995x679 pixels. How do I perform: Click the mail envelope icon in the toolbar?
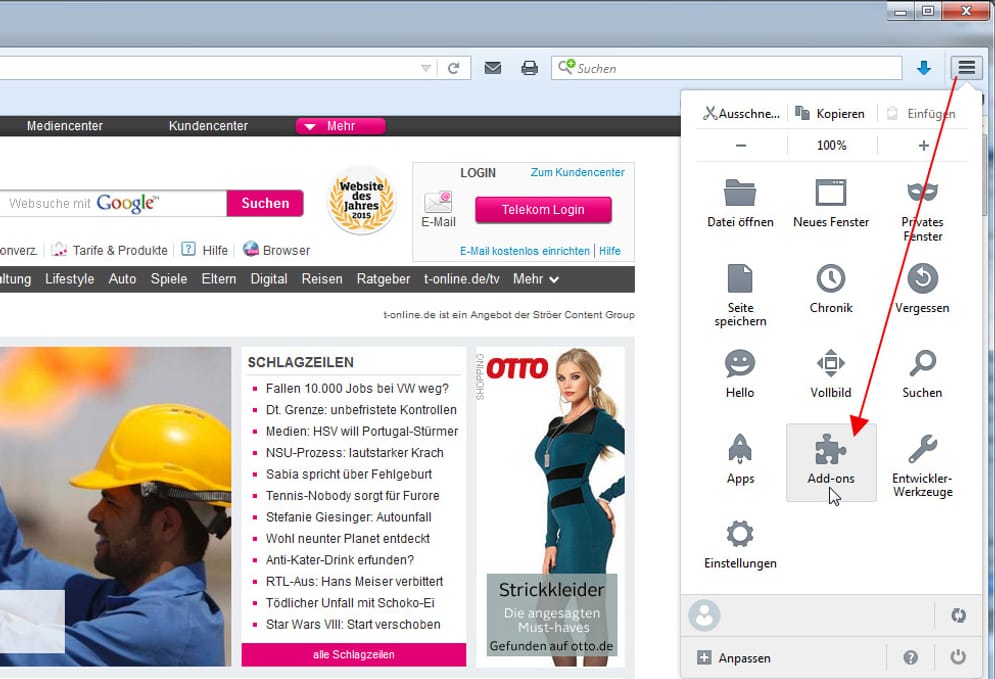492,68
